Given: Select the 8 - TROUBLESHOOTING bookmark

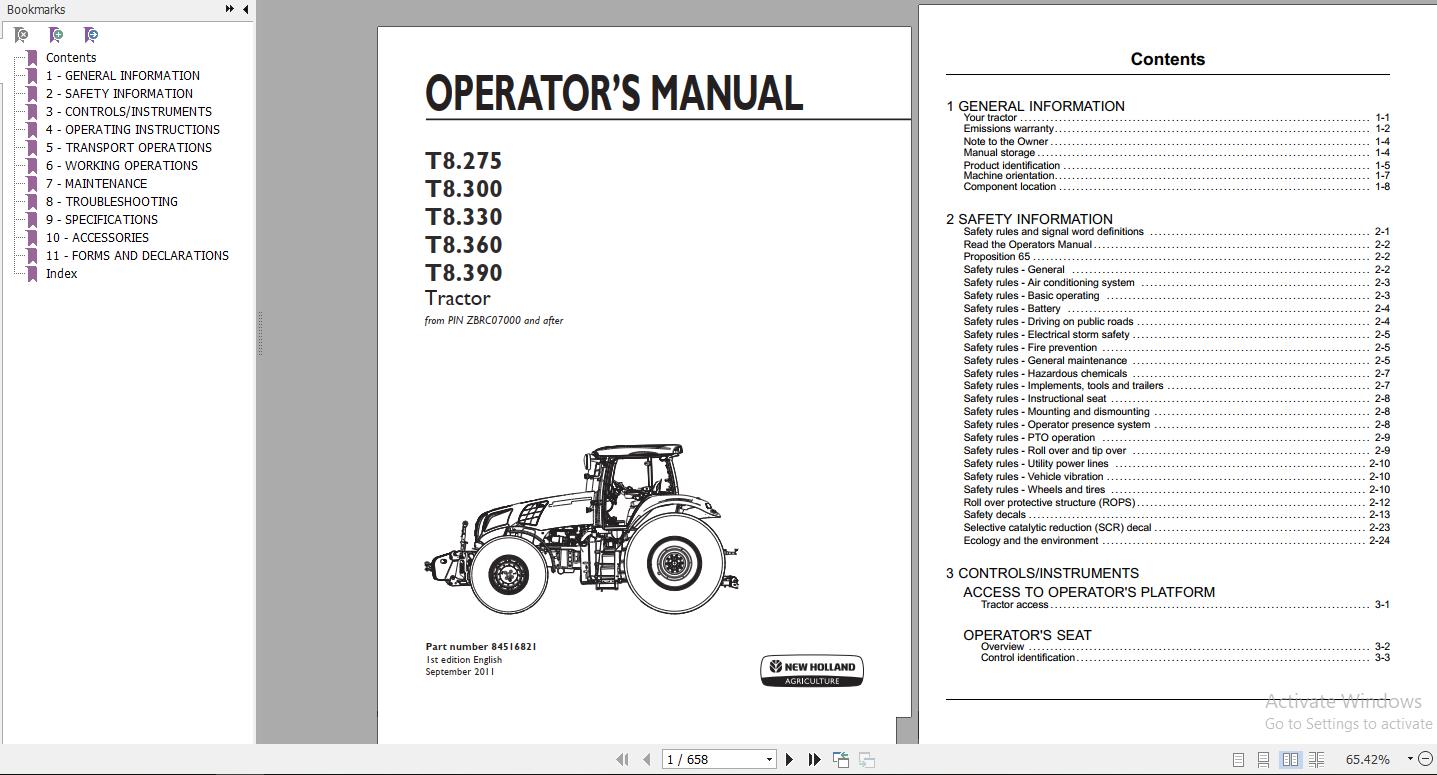Looking at the screenshot, I should (111, 202).
